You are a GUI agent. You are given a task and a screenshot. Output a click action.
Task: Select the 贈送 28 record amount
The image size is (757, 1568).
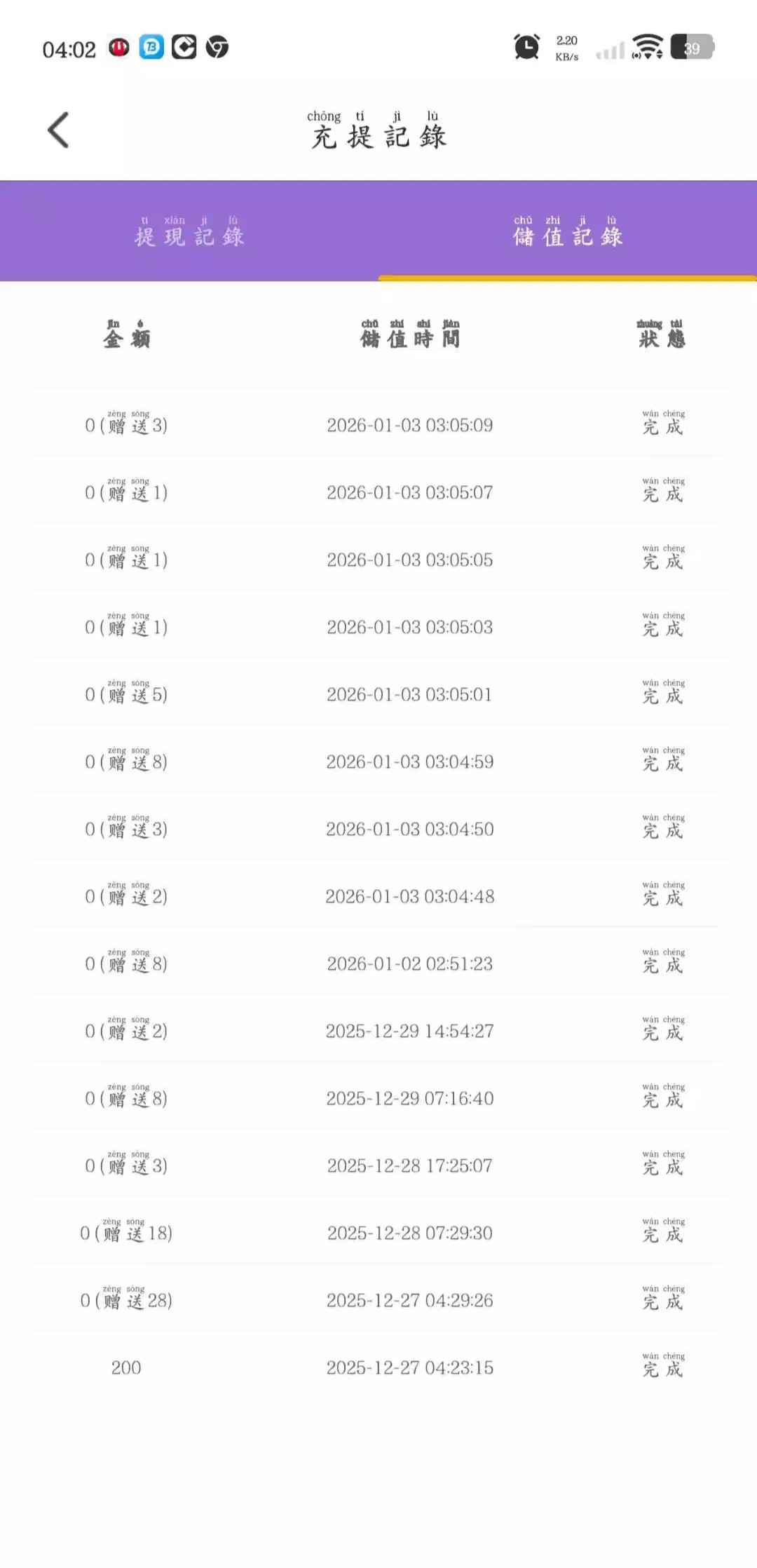coord(126,1300)
